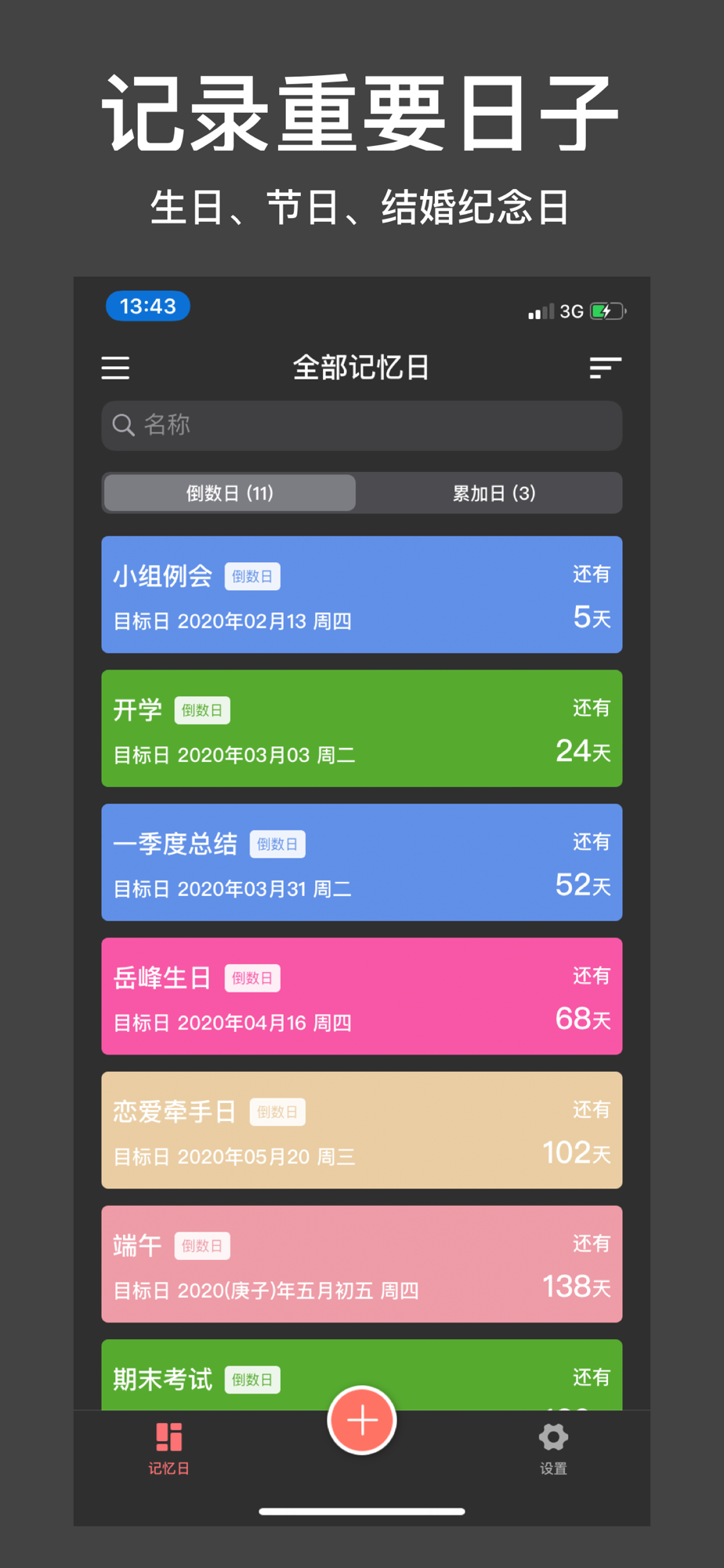
Task: Tap the 13:43 time indicator
Action: pos(148,306)
